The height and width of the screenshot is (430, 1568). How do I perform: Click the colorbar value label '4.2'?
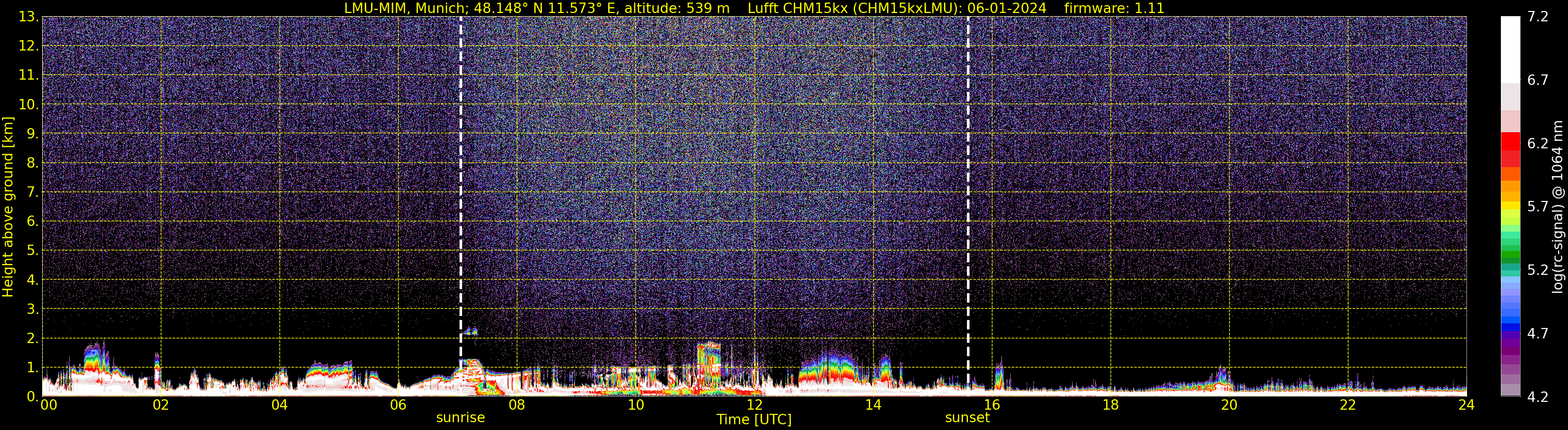[1538, 397]
